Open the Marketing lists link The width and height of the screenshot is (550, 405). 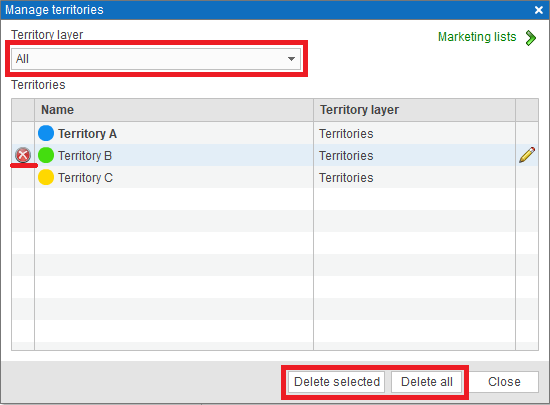click(x=477, y=37)
